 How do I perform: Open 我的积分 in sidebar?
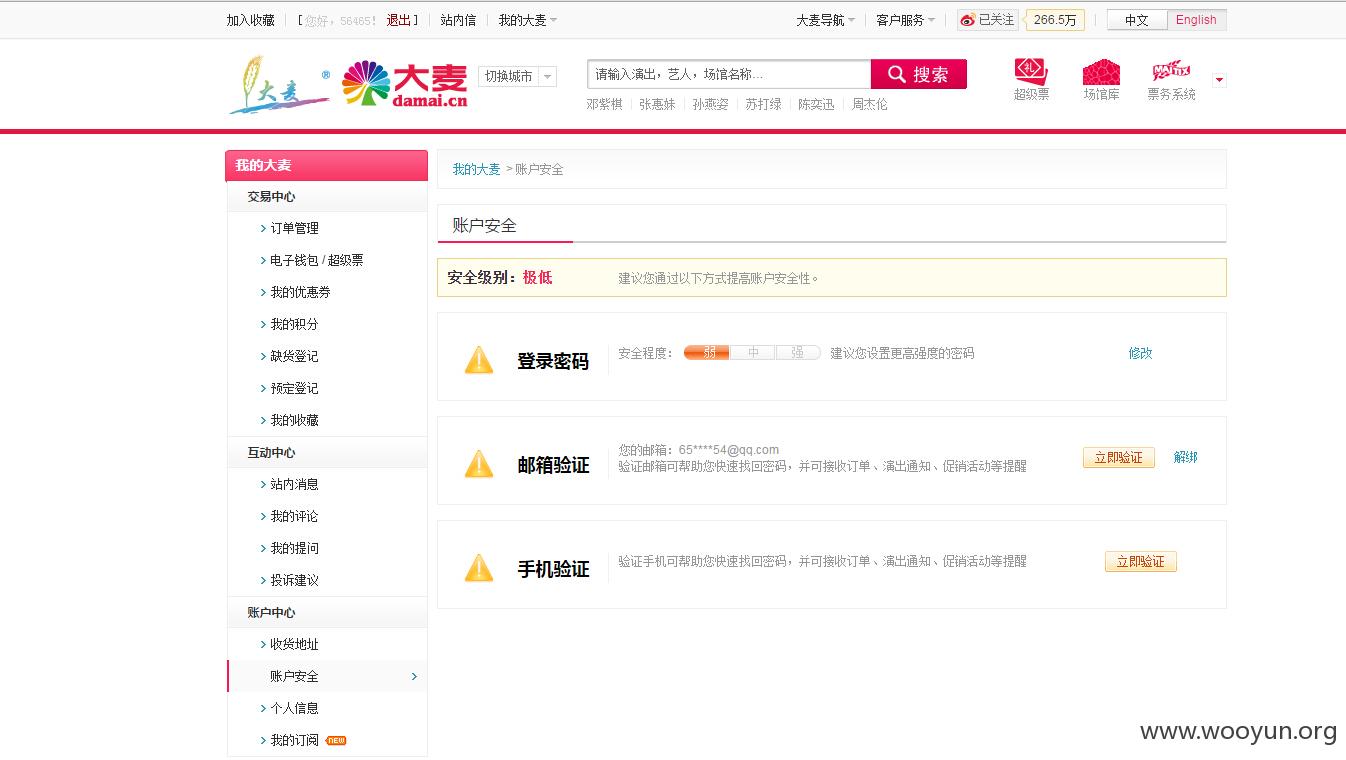[294, 324]
